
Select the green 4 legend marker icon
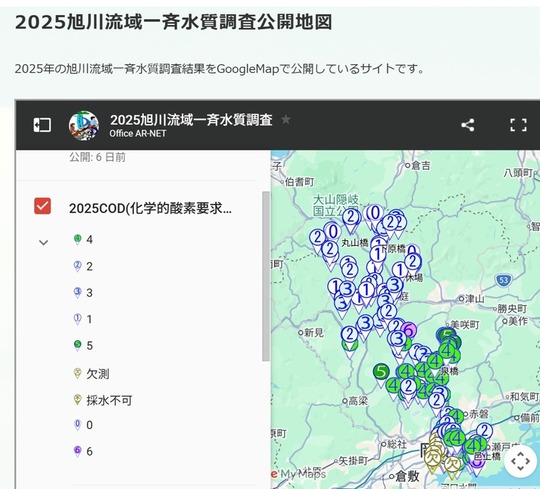coord(78,239)
